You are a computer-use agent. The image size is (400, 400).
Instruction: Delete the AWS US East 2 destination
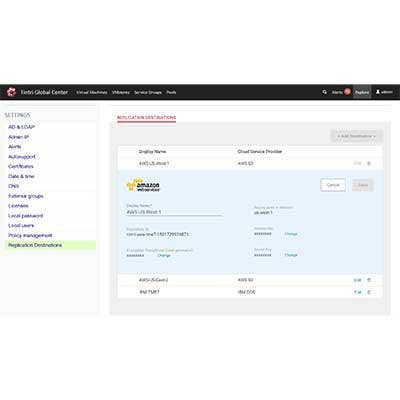(x=369, y=280)
